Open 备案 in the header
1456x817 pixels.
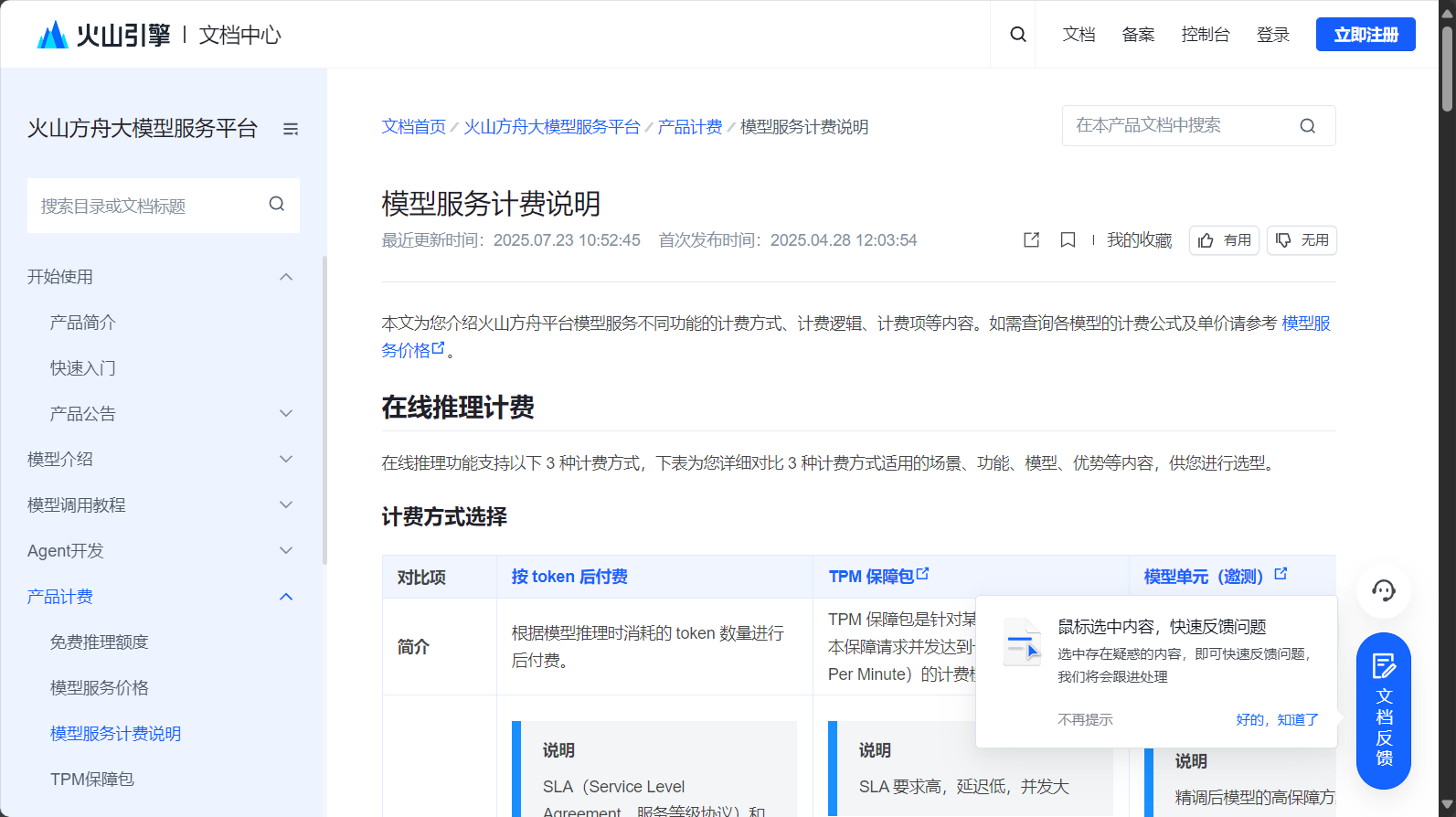pyautogui.click(x=1138, y=35)
